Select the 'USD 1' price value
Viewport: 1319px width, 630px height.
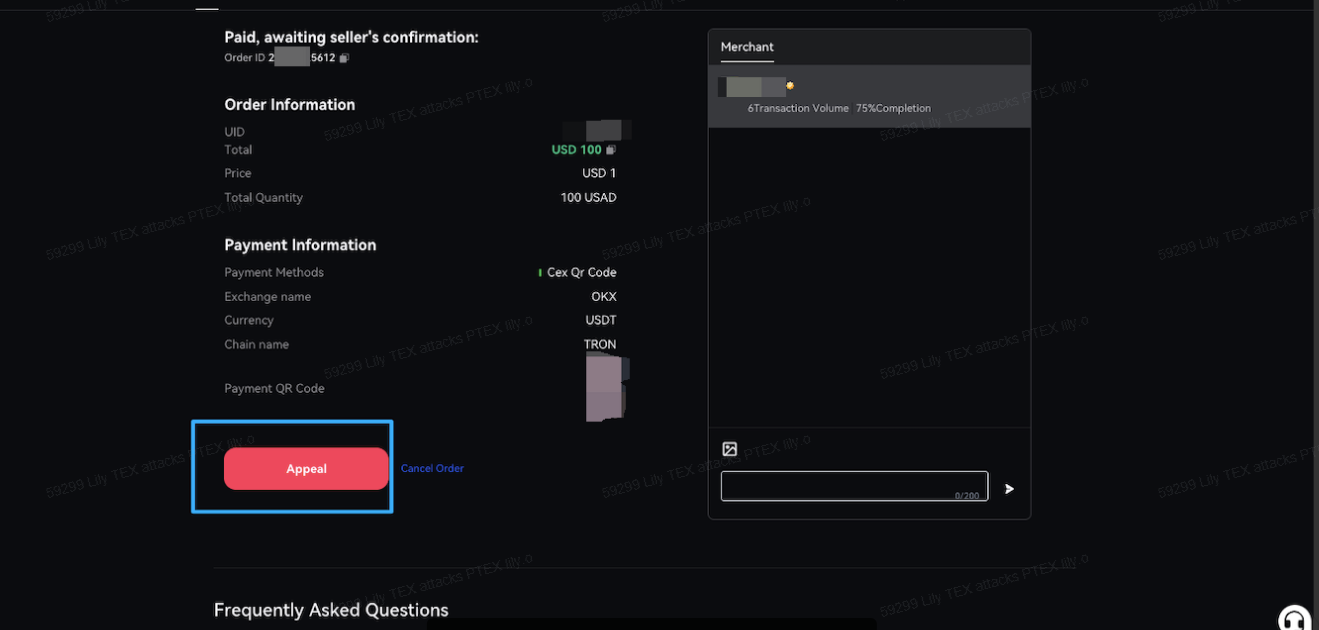(600, 174)
